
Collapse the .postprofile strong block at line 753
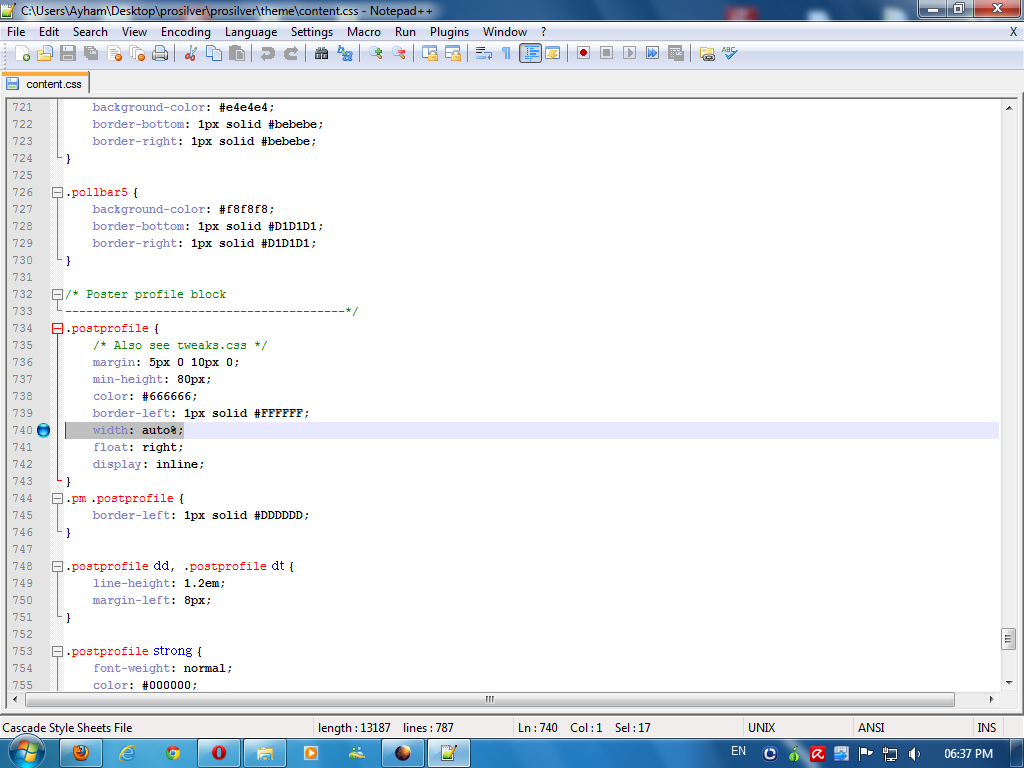tap(58, 651)
